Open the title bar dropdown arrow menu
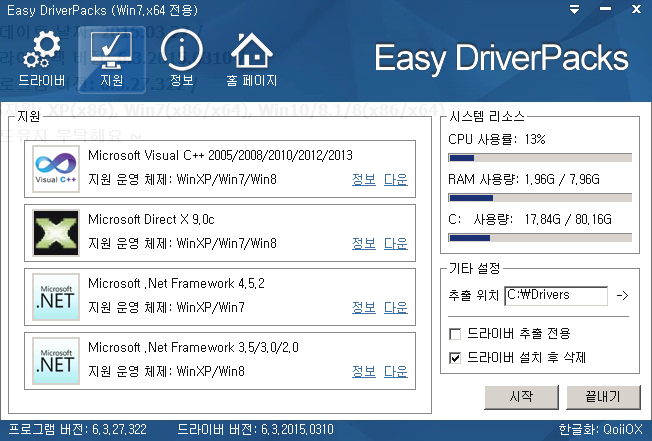652x441 pixels. point(575,10)
